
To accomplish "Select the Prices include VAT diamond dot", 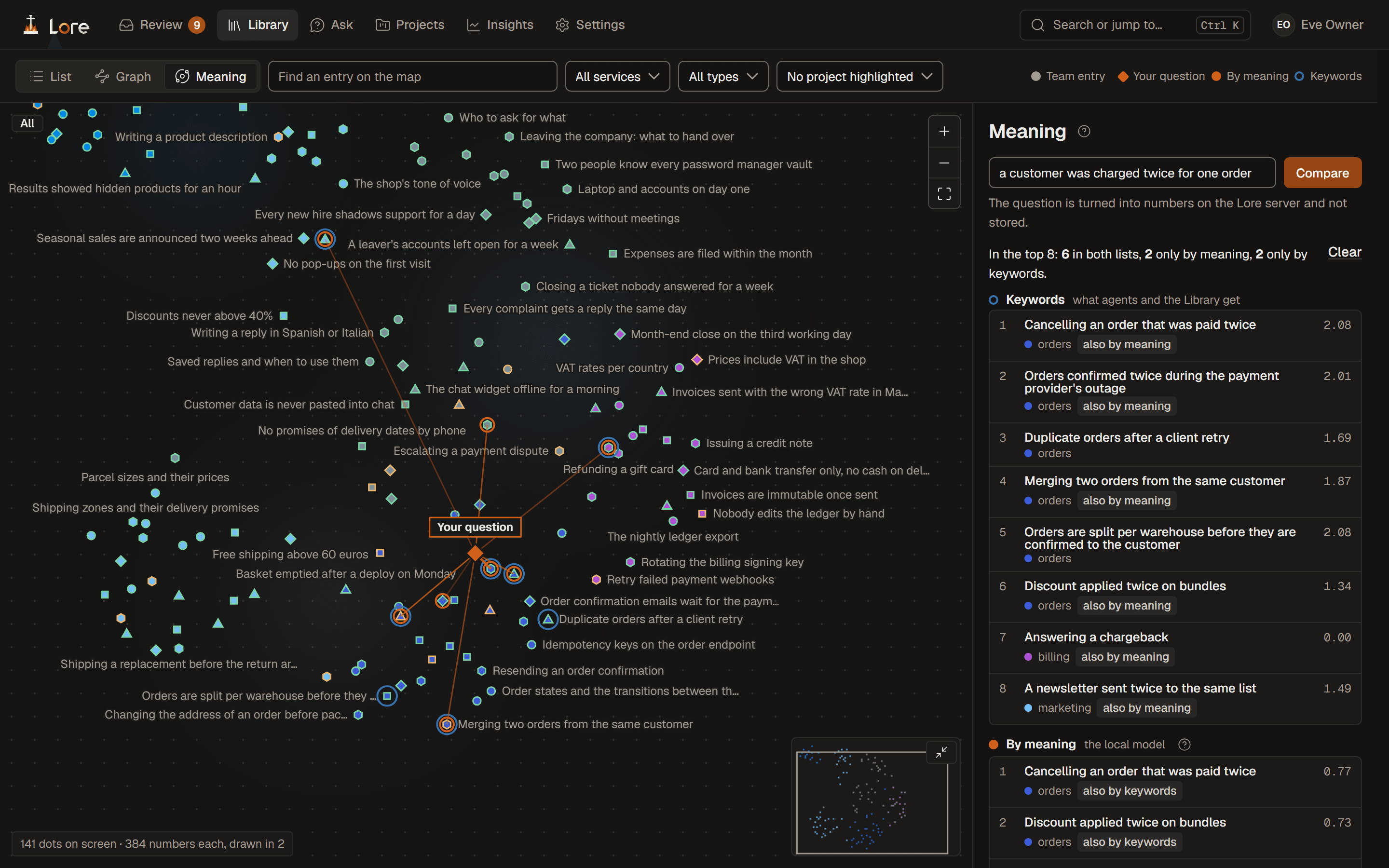I will point(697,359).
